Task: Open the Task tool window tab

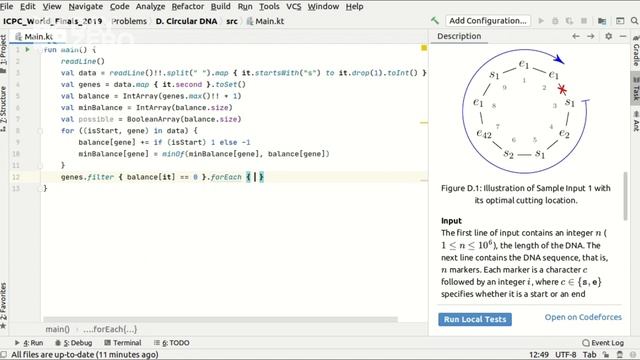Action: point(636,89)
